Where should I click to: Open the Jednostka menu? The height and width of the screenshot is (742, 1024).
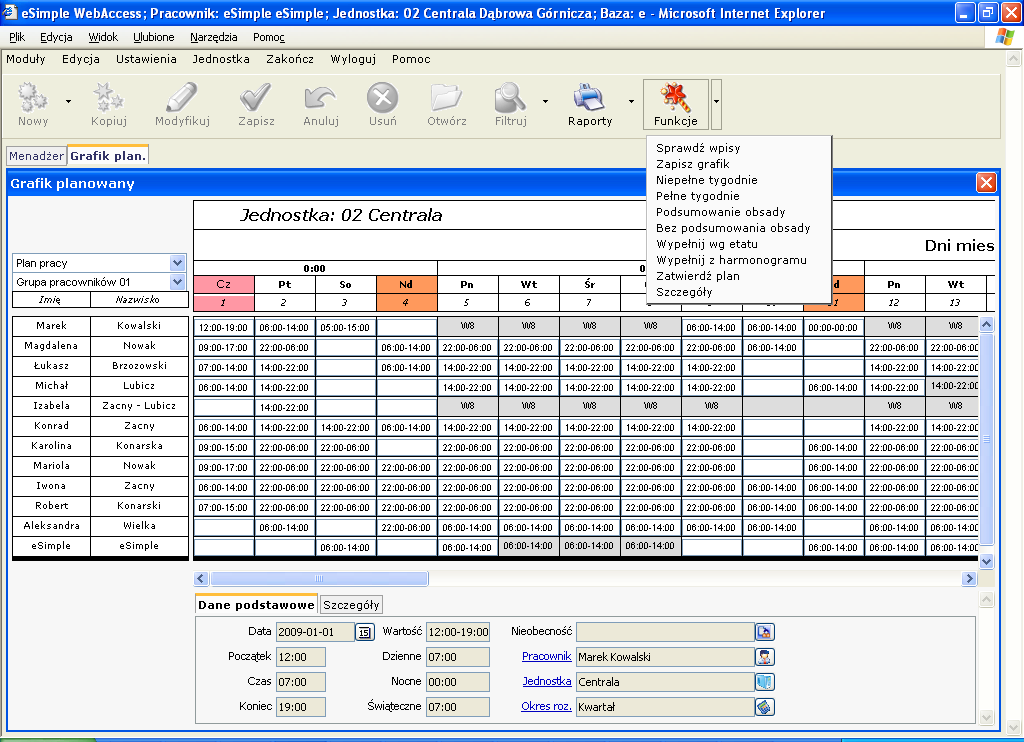click(221, 59)
